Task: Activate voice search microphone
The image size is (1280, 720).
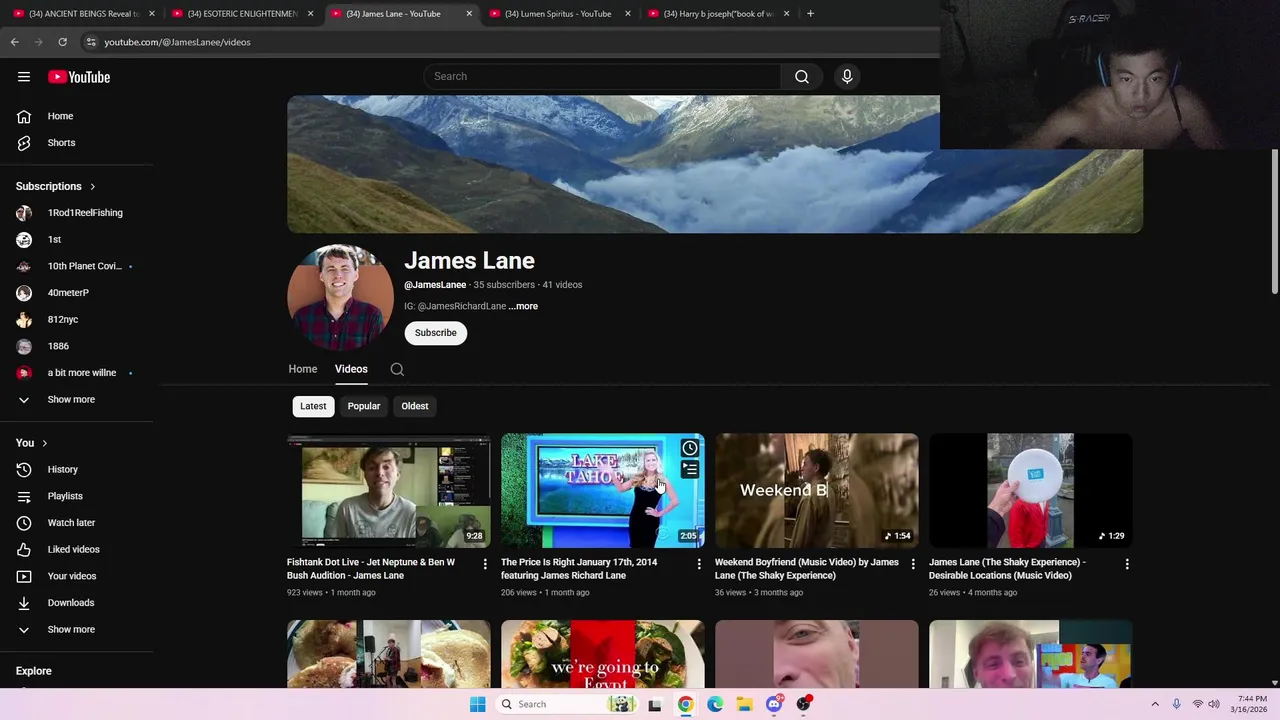Action: coord(847,76)
